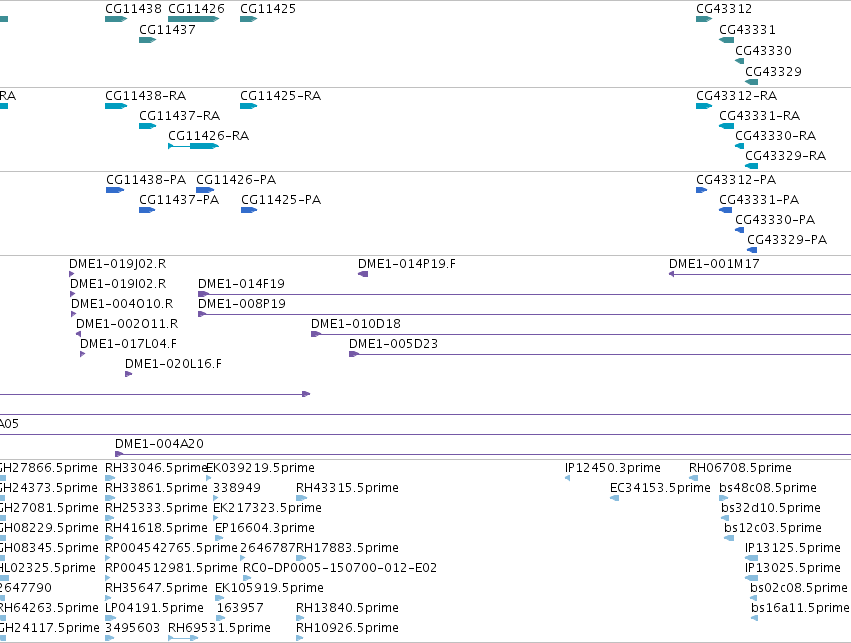Select the CG43329-RA transcript
851x643 pixels.
coord(751,166)
